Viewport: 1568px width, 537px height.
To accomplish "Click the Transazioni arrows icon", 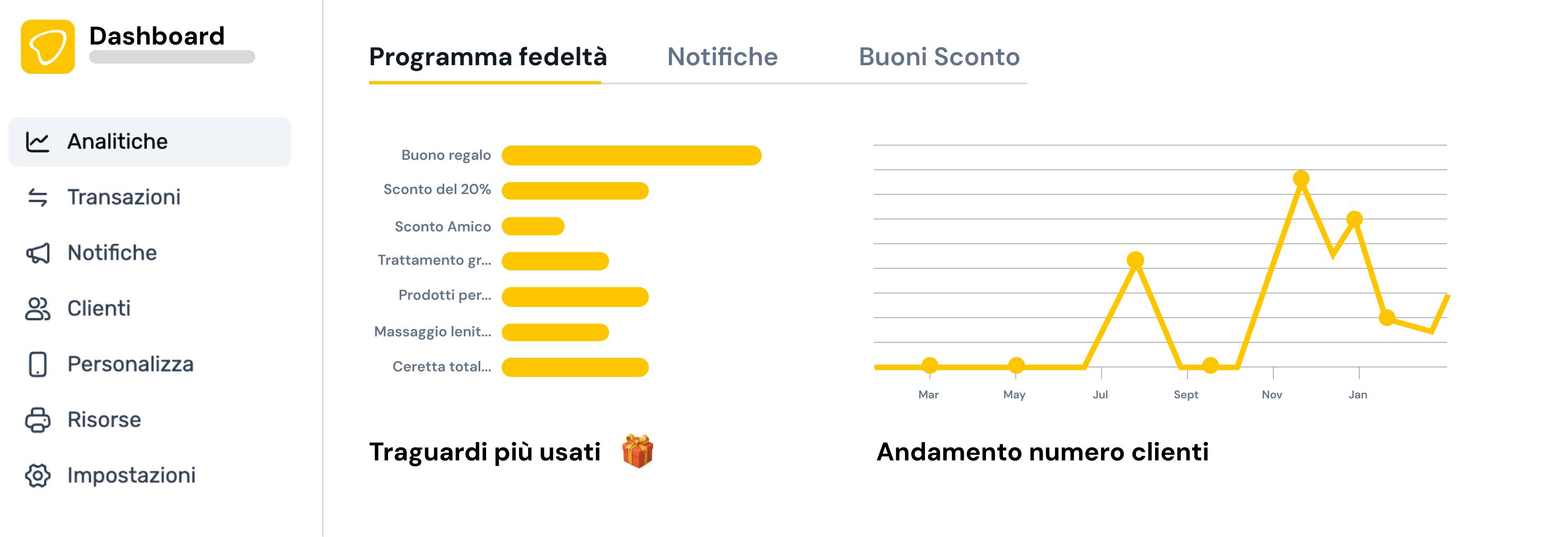I will pyautogui.click(x=37, y=197).
